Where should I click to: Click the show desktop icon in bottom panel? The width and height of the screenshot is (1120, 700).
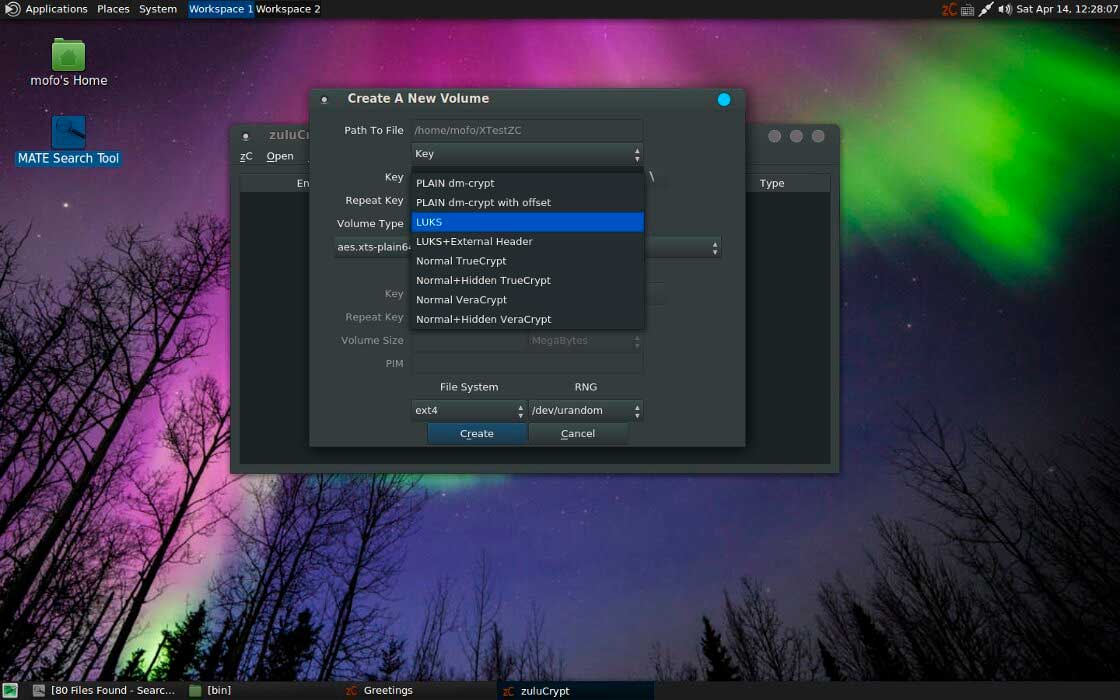coord(10,690)
